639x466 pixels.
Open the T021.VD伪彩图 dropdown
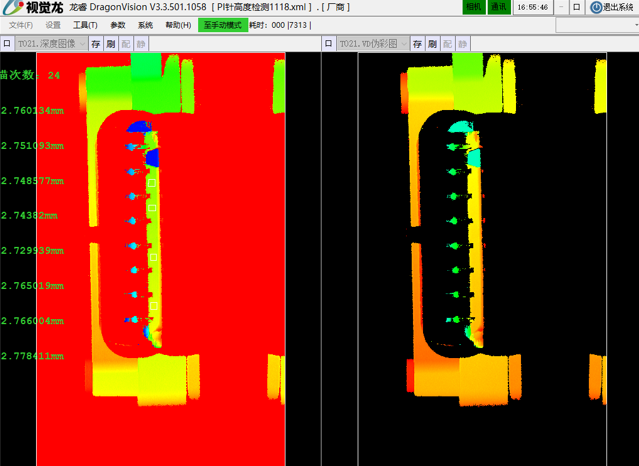click(373, 44)
